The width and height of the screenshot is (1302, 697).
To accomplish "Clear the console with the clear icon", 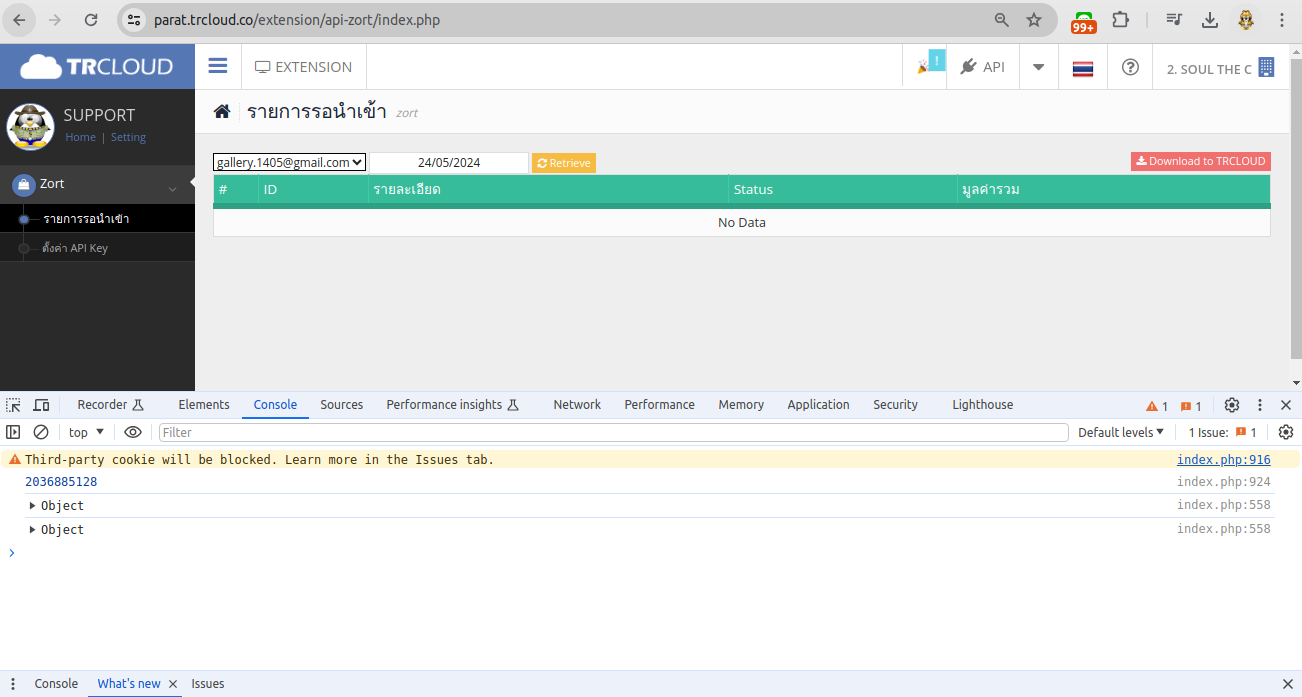I will pyautogui.click(x=41, y=432).
